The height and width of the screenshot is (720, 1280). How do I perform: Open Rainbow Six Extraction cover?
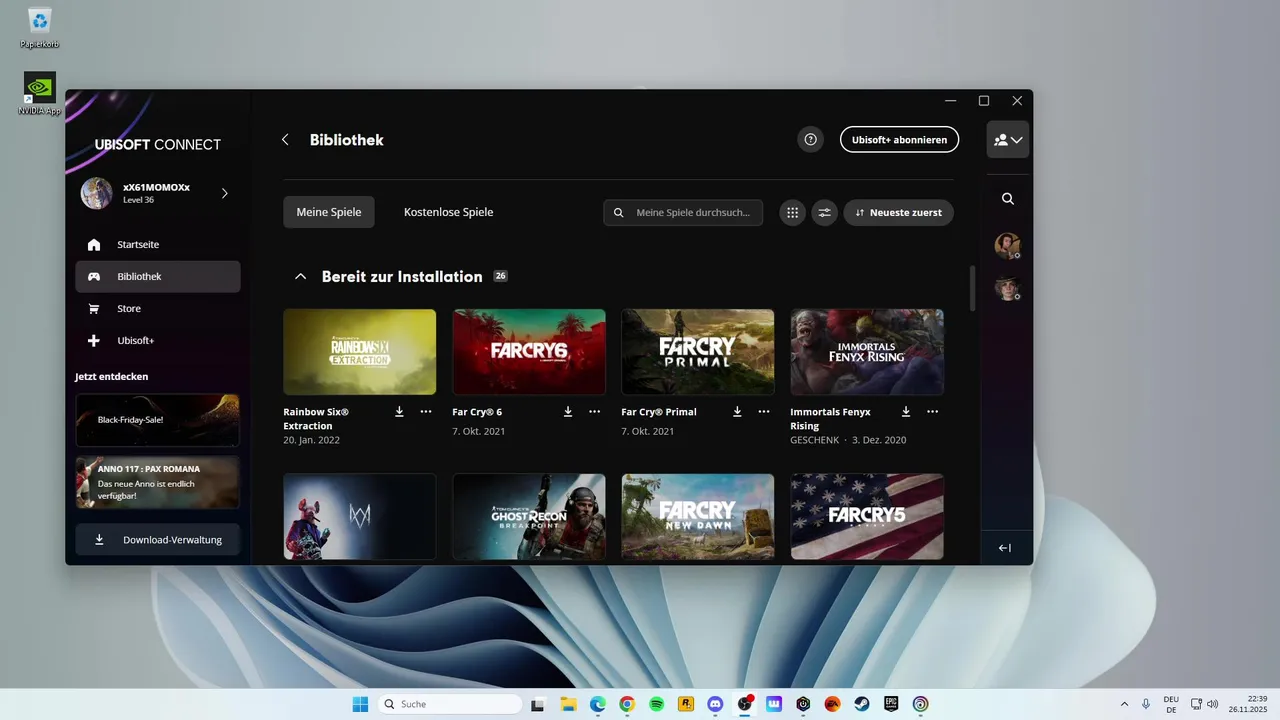(x=360, y=352)
